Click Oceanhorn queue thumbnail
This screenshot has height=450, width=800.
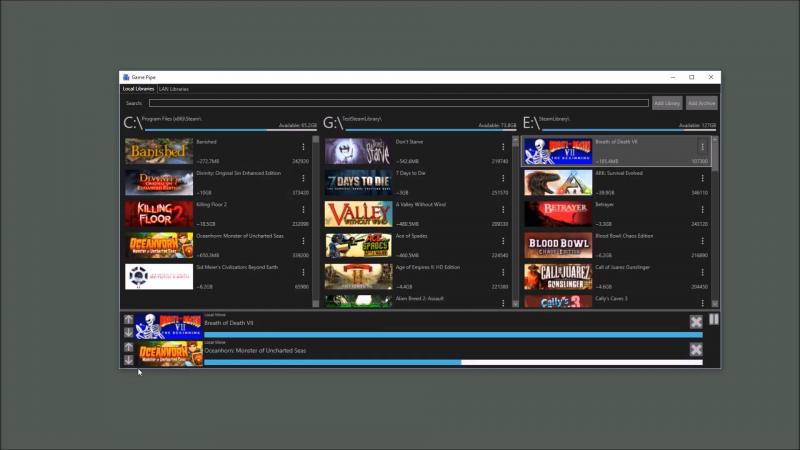pos(169,354)
